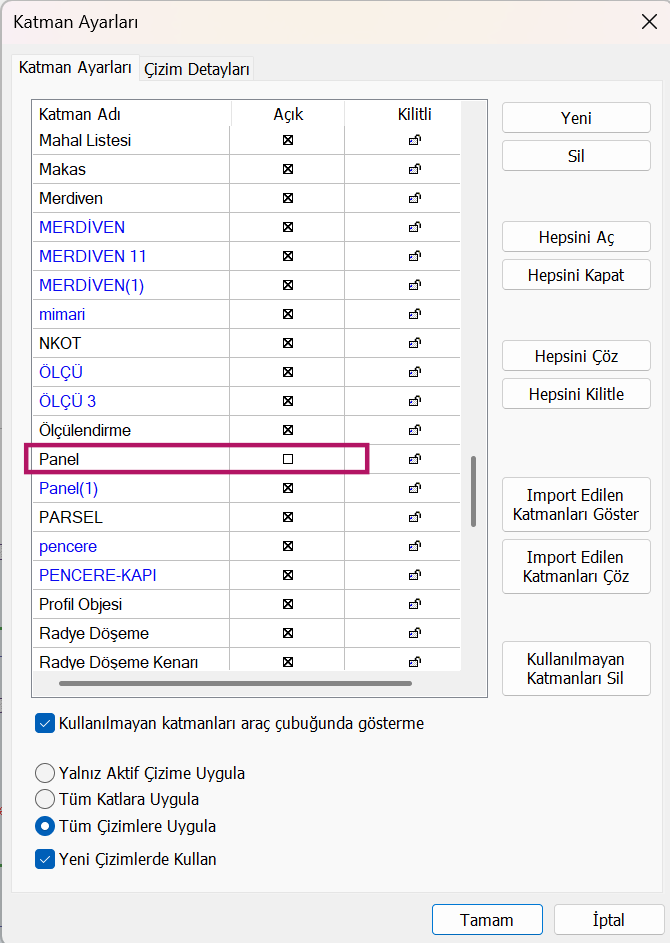
Task: Select Tüm Katlara Uygula radio button
Action: [x=45, y=799]
